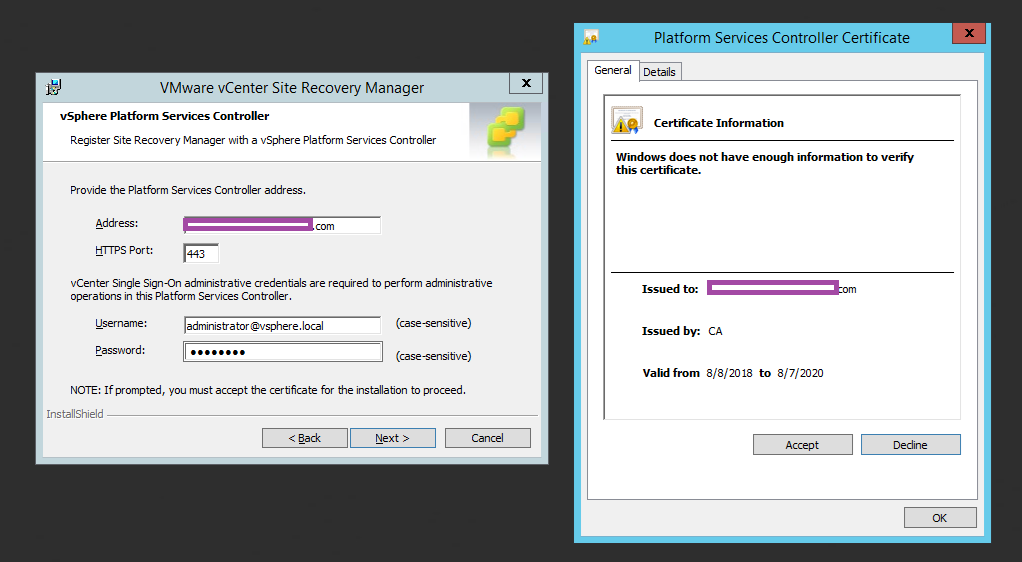Decline the certificate
The height and width of the screenshot is (562, 1022).
click(910, 445)
